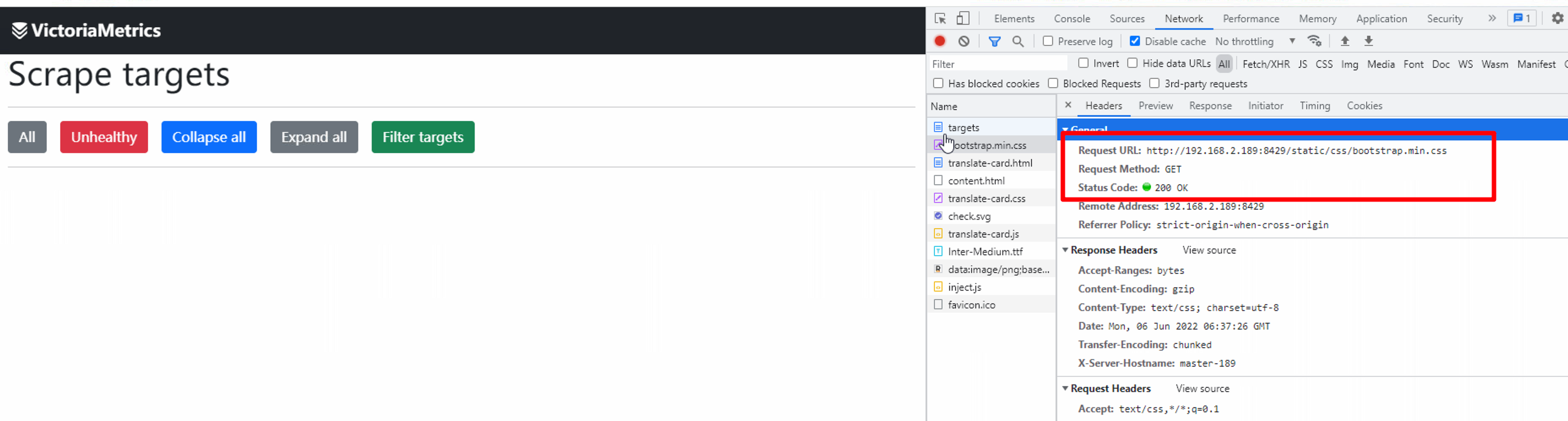Click the Collapse all button
The height and width of the screenshot is (421, 1568).
pyautogui.click(x=209, y=137)
